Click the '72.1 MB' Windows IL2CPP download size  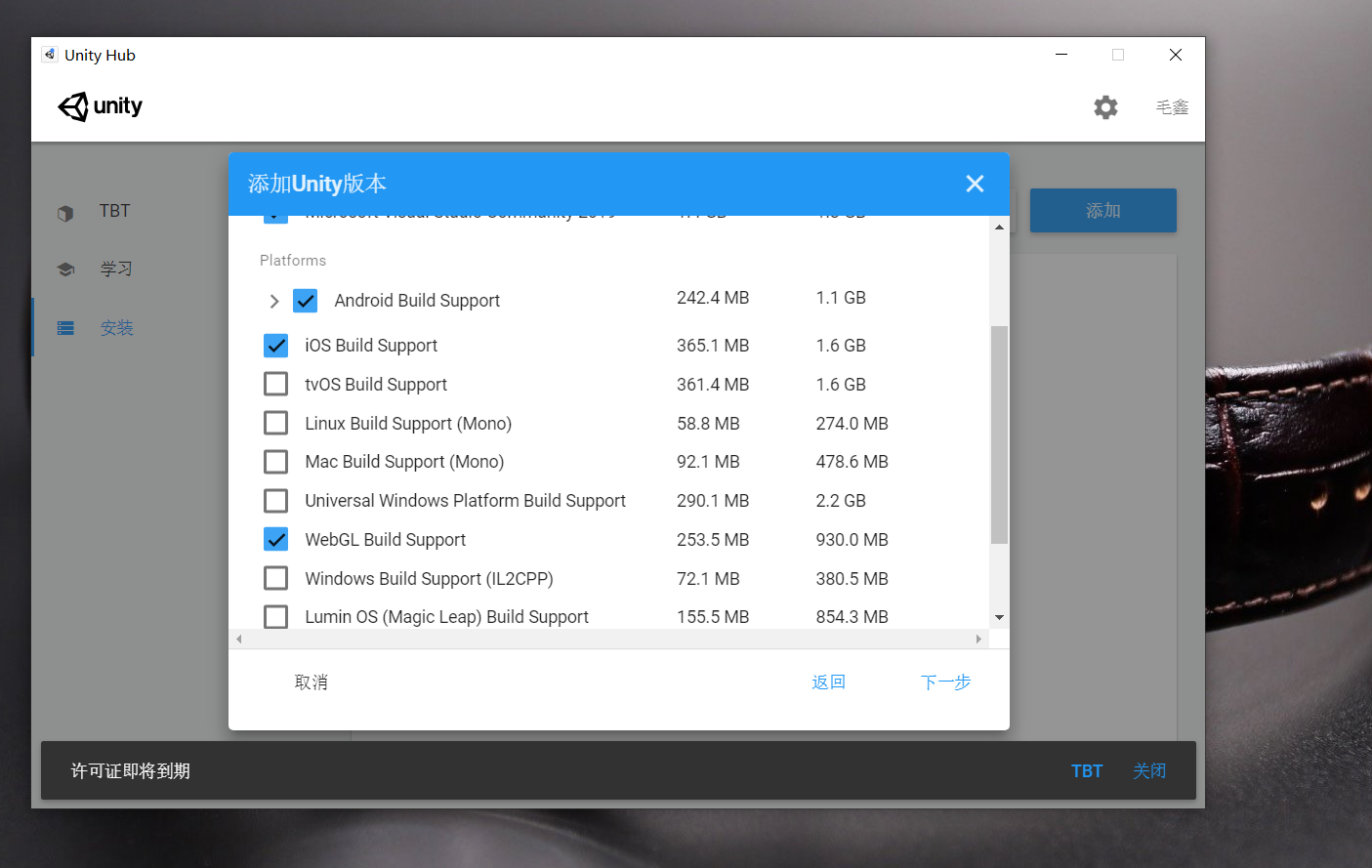pos(708,579)
